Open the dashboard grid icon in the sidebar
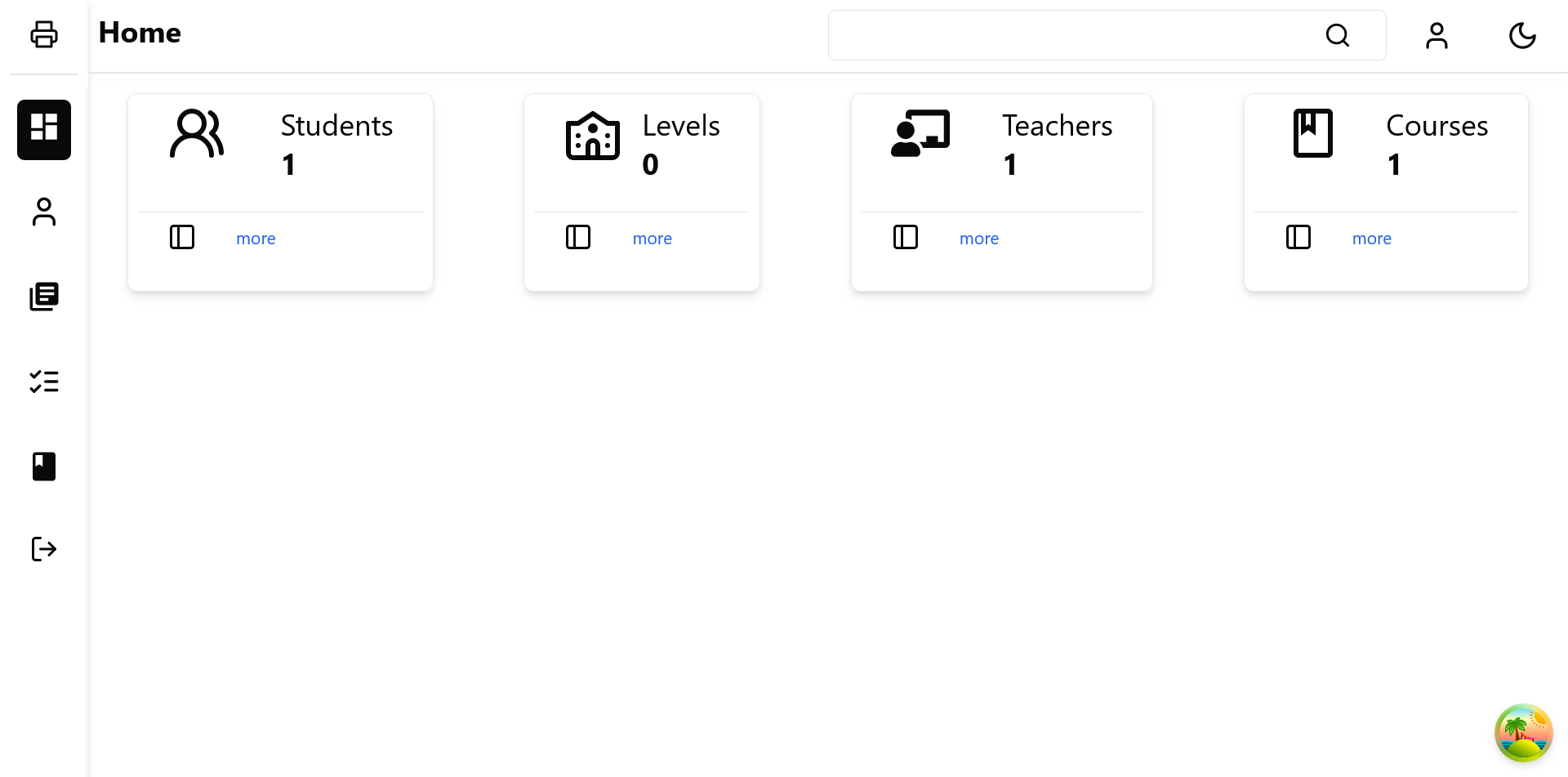Viewport: 1568px width, 777px height. 44,129
